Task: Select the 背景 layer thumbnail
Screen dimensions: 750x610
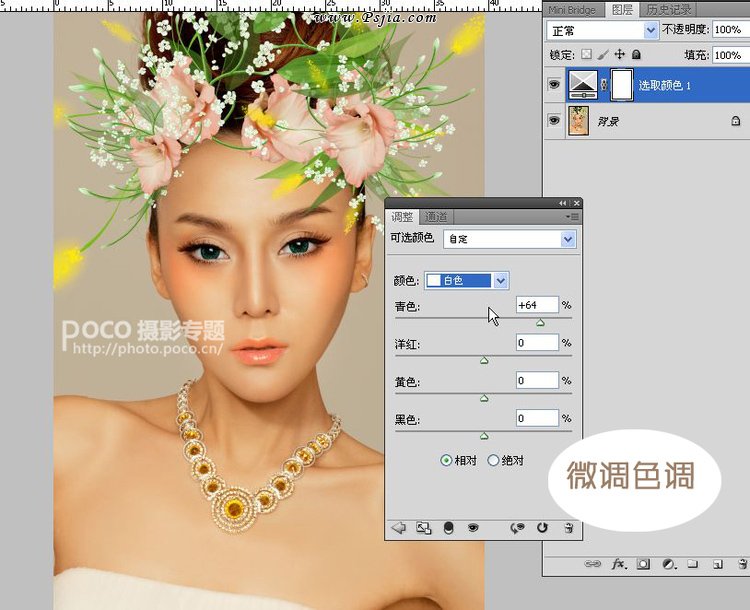Action: click(578, 121)
